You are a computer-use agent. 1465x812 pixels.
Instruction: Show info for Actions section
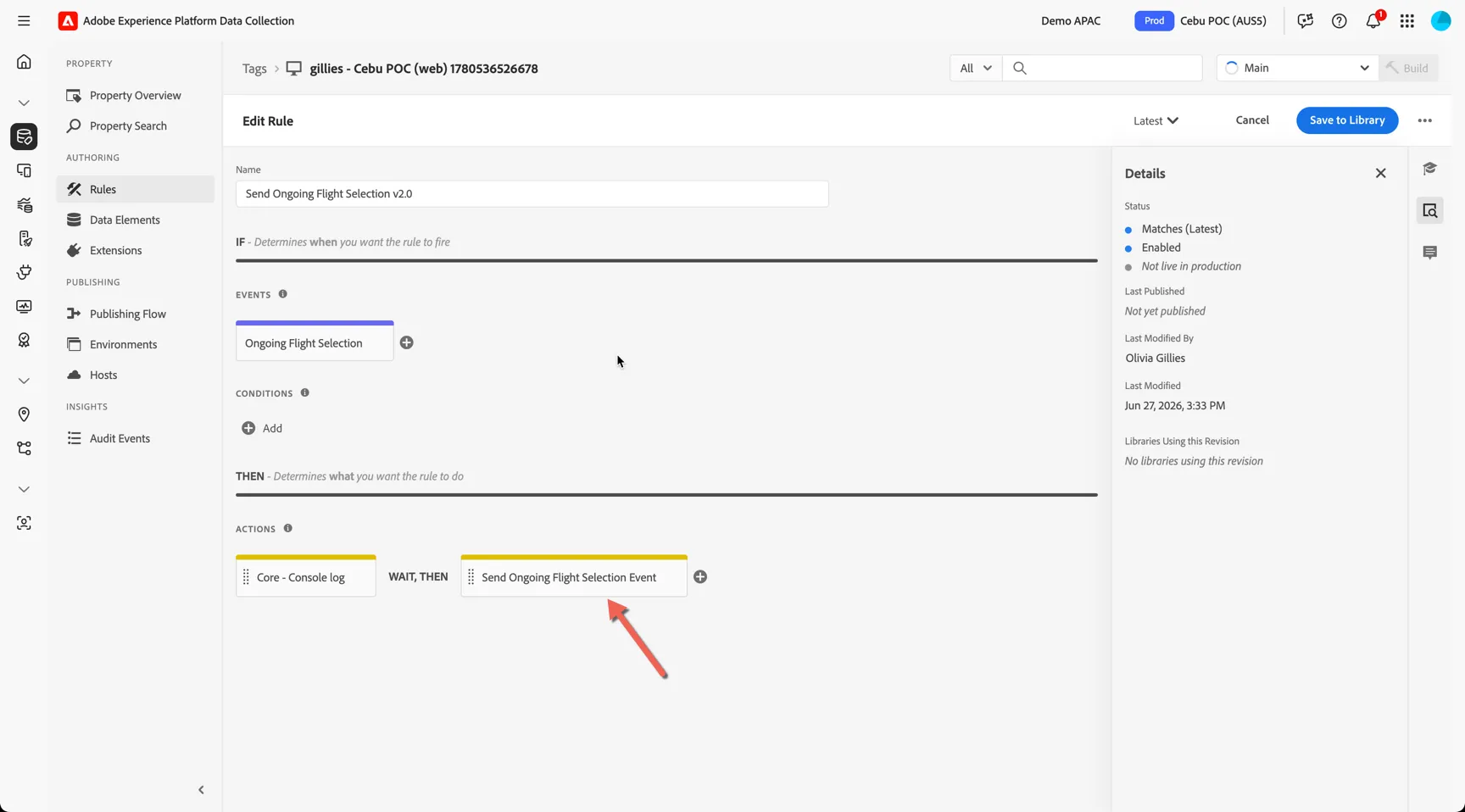click(288, 528)
